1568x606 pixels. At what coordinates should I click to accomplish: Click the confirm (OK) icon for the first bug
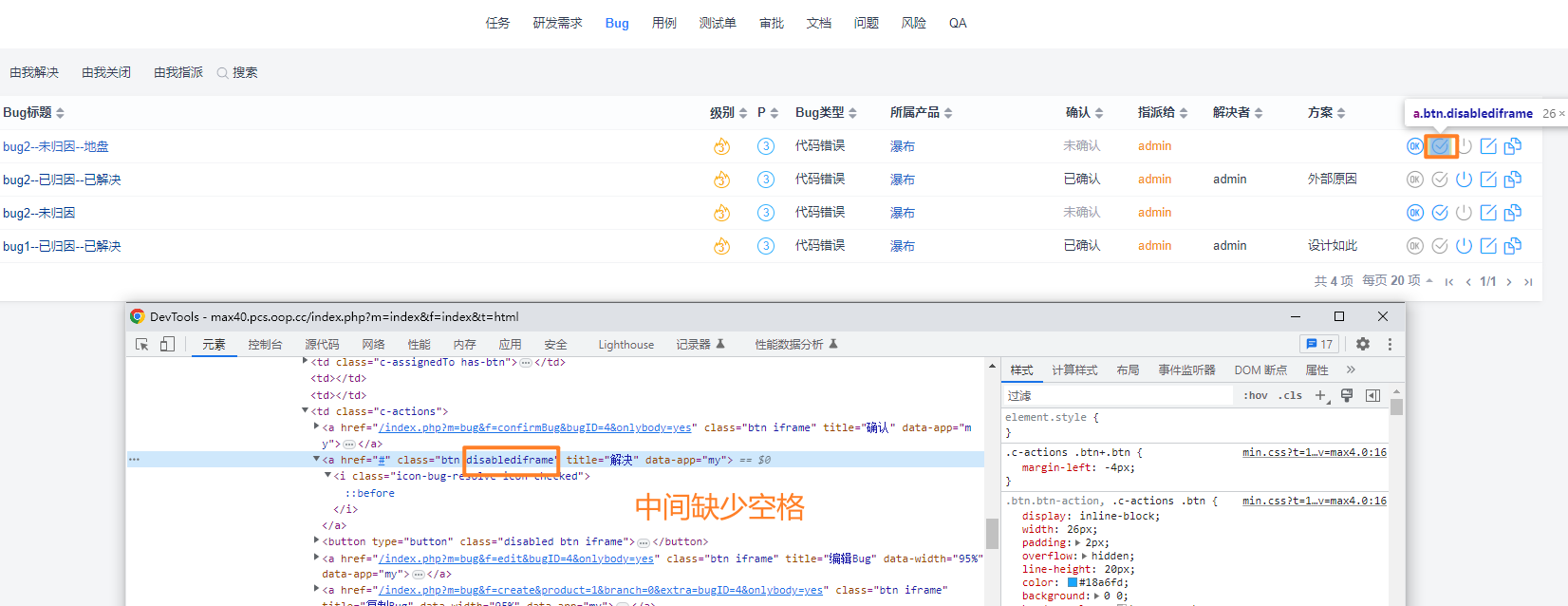pyautogui.click(x=1414, y=146)
